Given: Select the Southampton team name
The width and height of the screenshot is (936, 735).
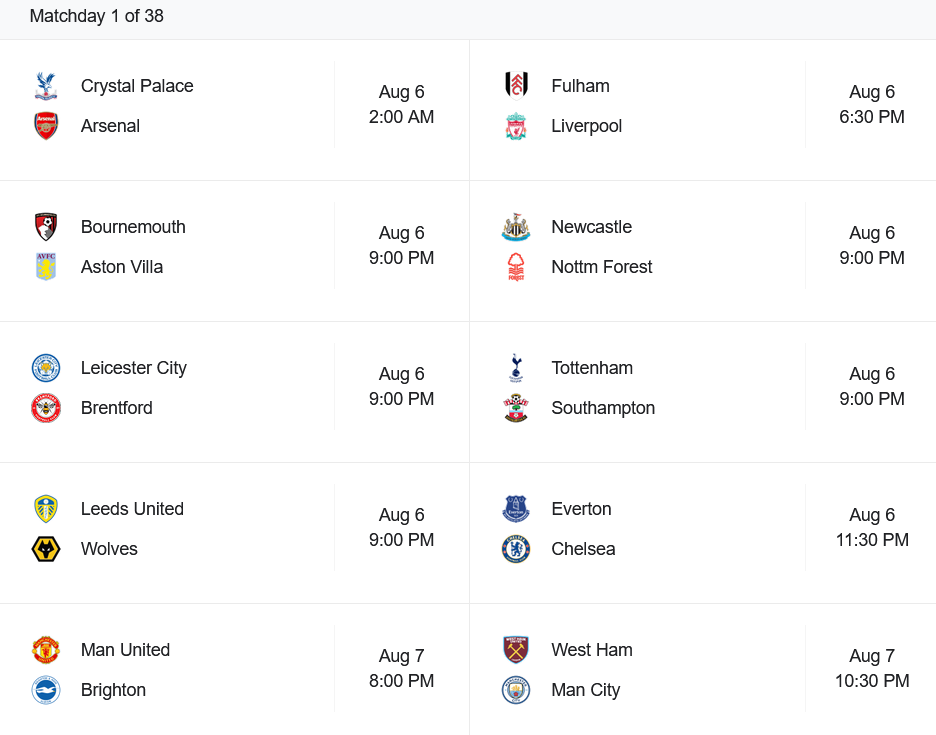Looking at the screenshot, I should click(x=603, y=408).
